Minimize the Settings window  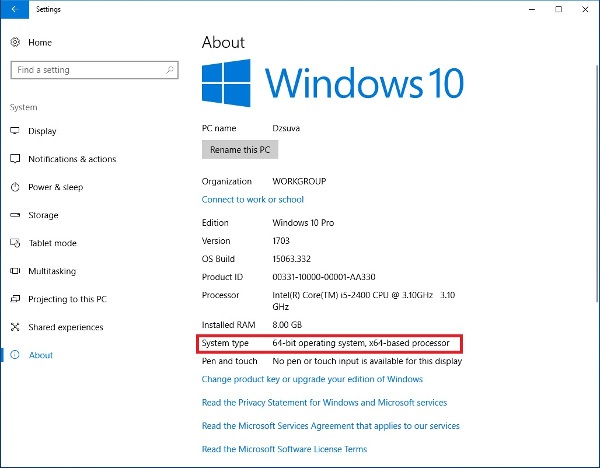(532, 9)
